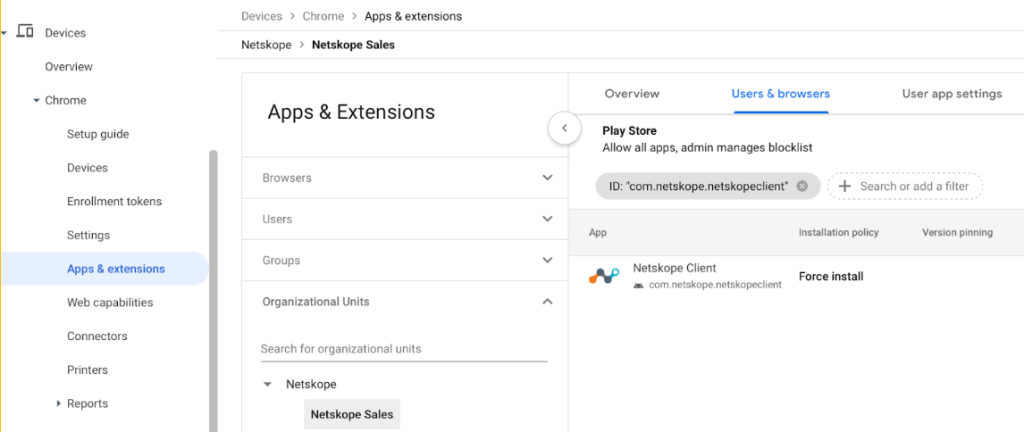
Task: Expand the Reports section
Action: (59, 404)
